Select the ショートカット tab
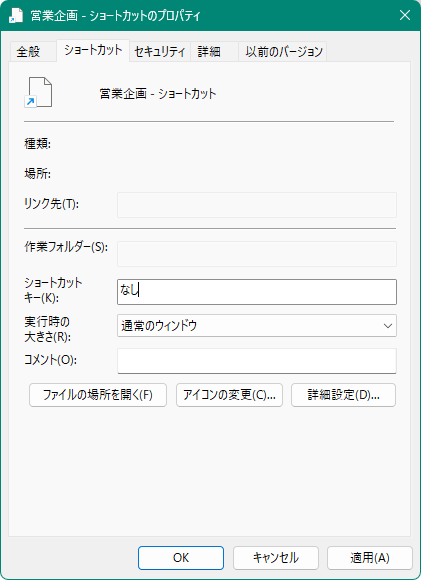 [x=93, y=50]
